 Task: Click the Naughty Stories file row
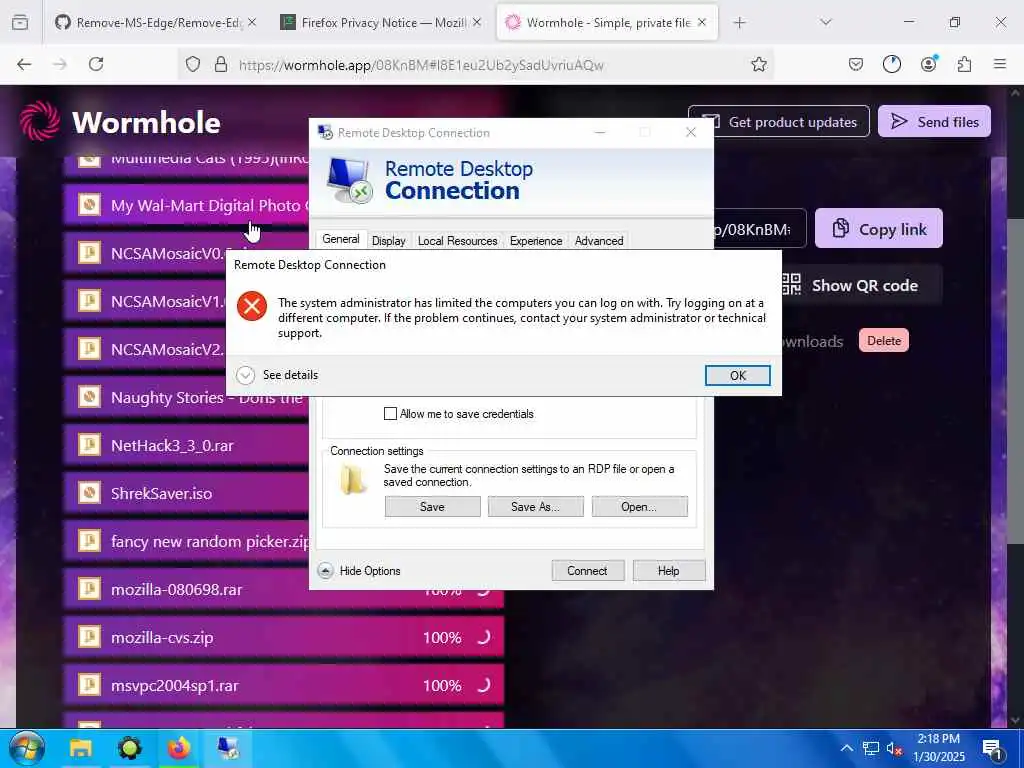(x=186, y=397)
